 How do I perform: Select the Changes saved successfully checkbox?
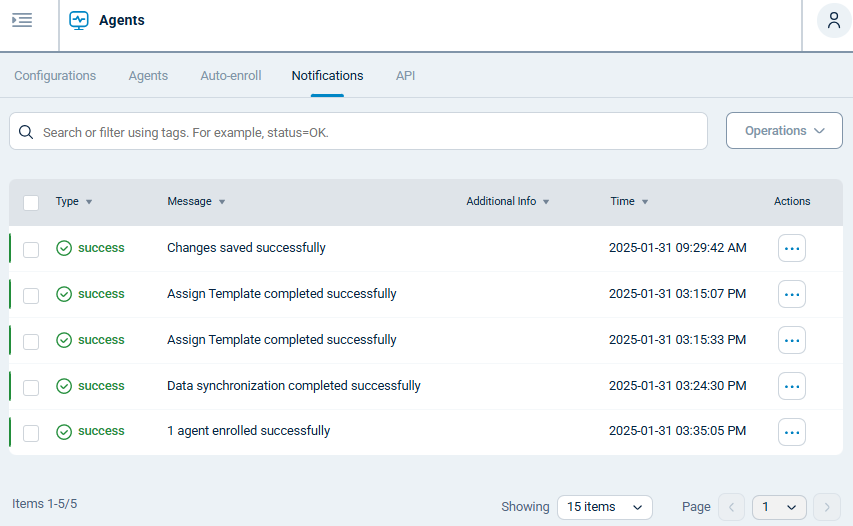pyautogui.click(x=31, y=249)
